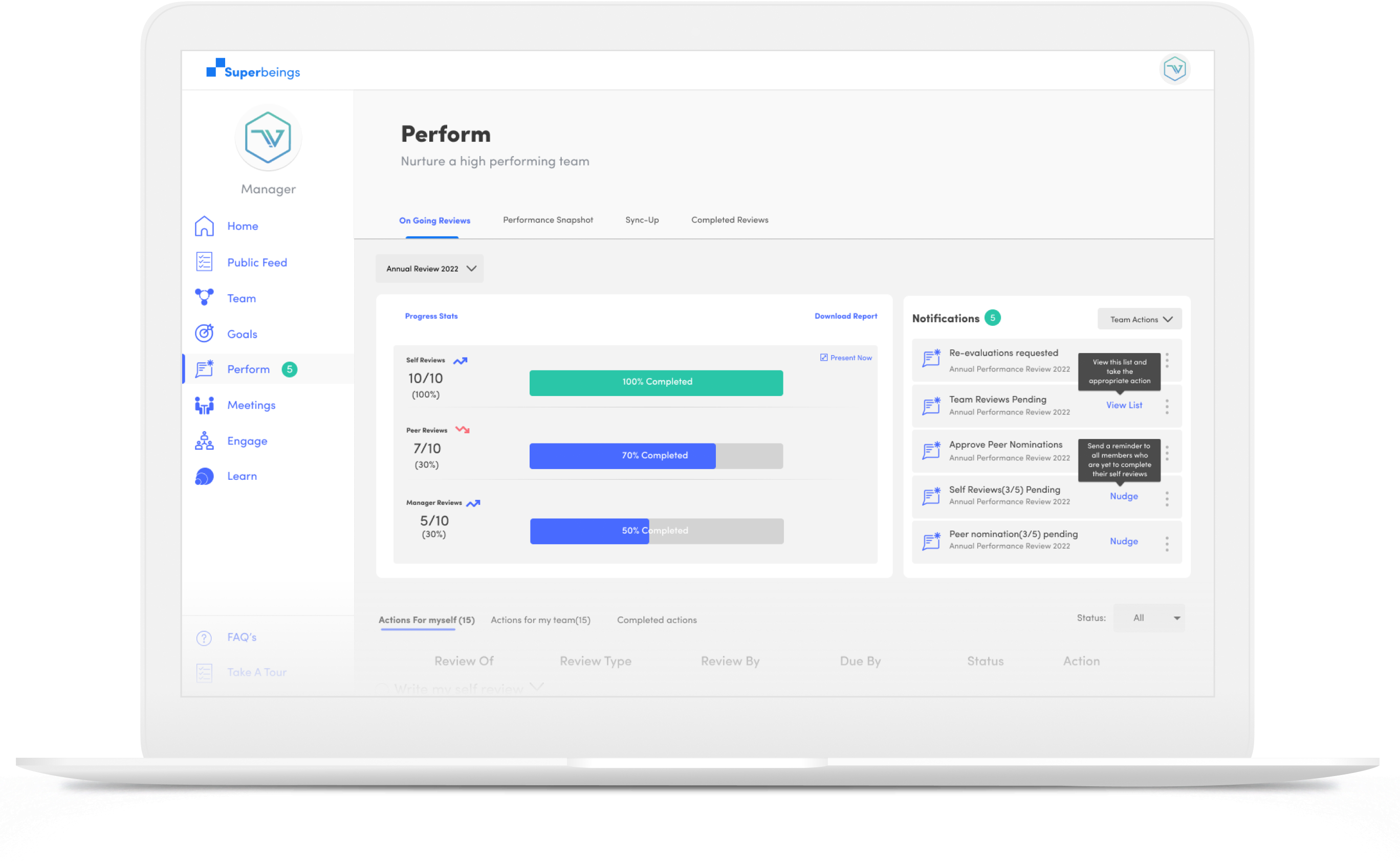This screenshot has height=862, width=1400.
Task: Click the Engage hierarchy icon
Action: 204,440
